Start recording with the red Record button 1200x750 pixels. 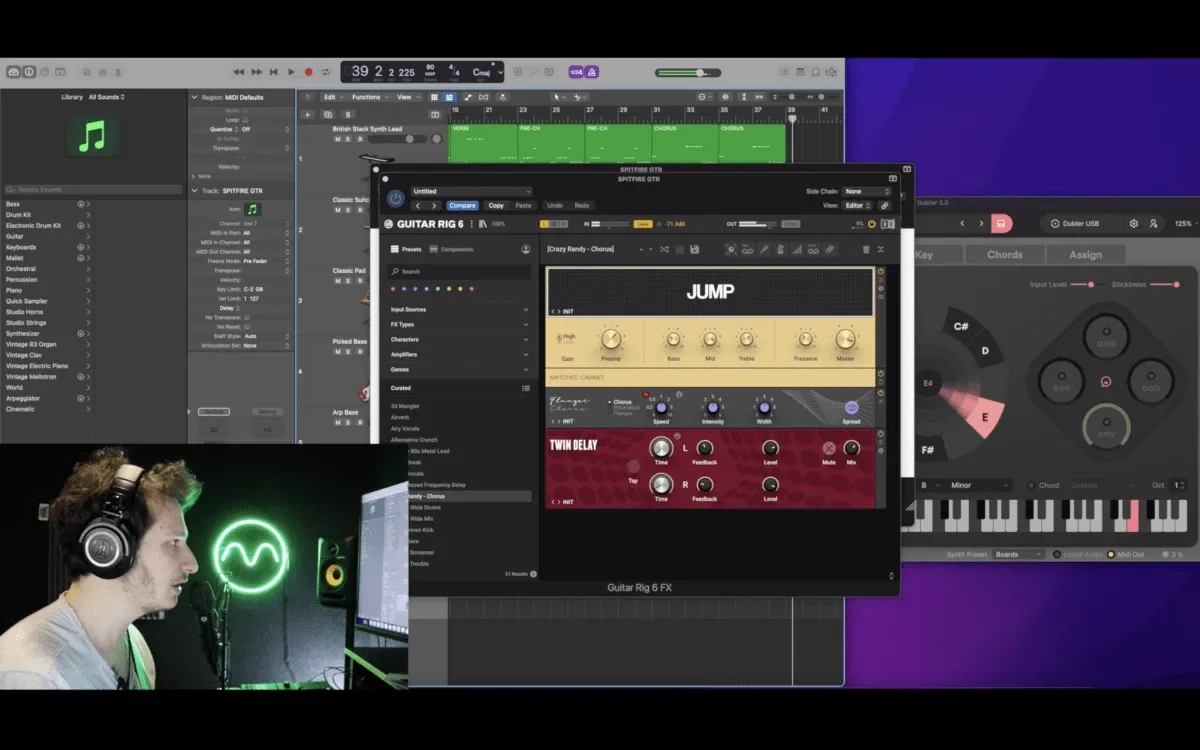tap(308, 72)
